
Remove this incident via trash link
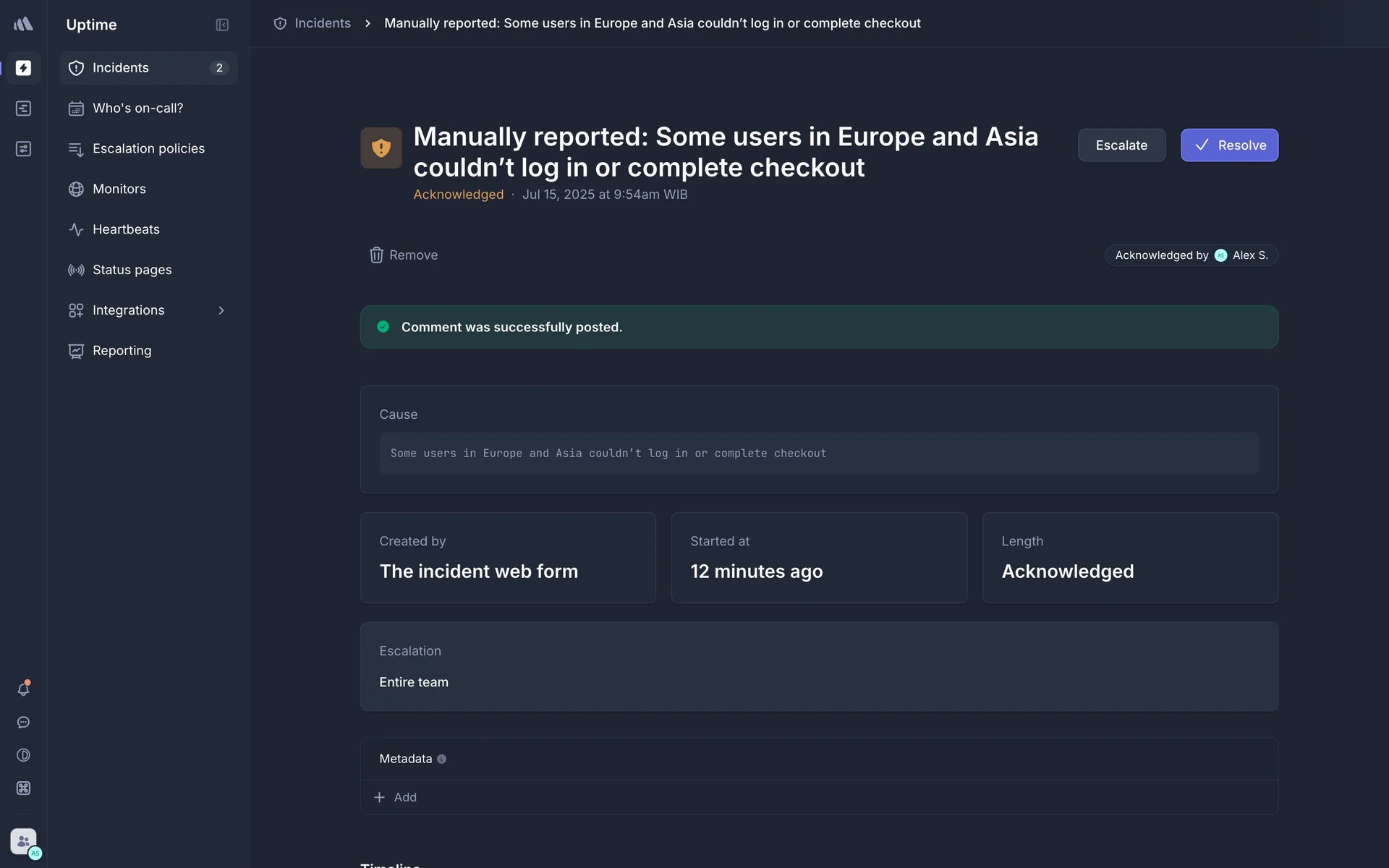(404, 255)
